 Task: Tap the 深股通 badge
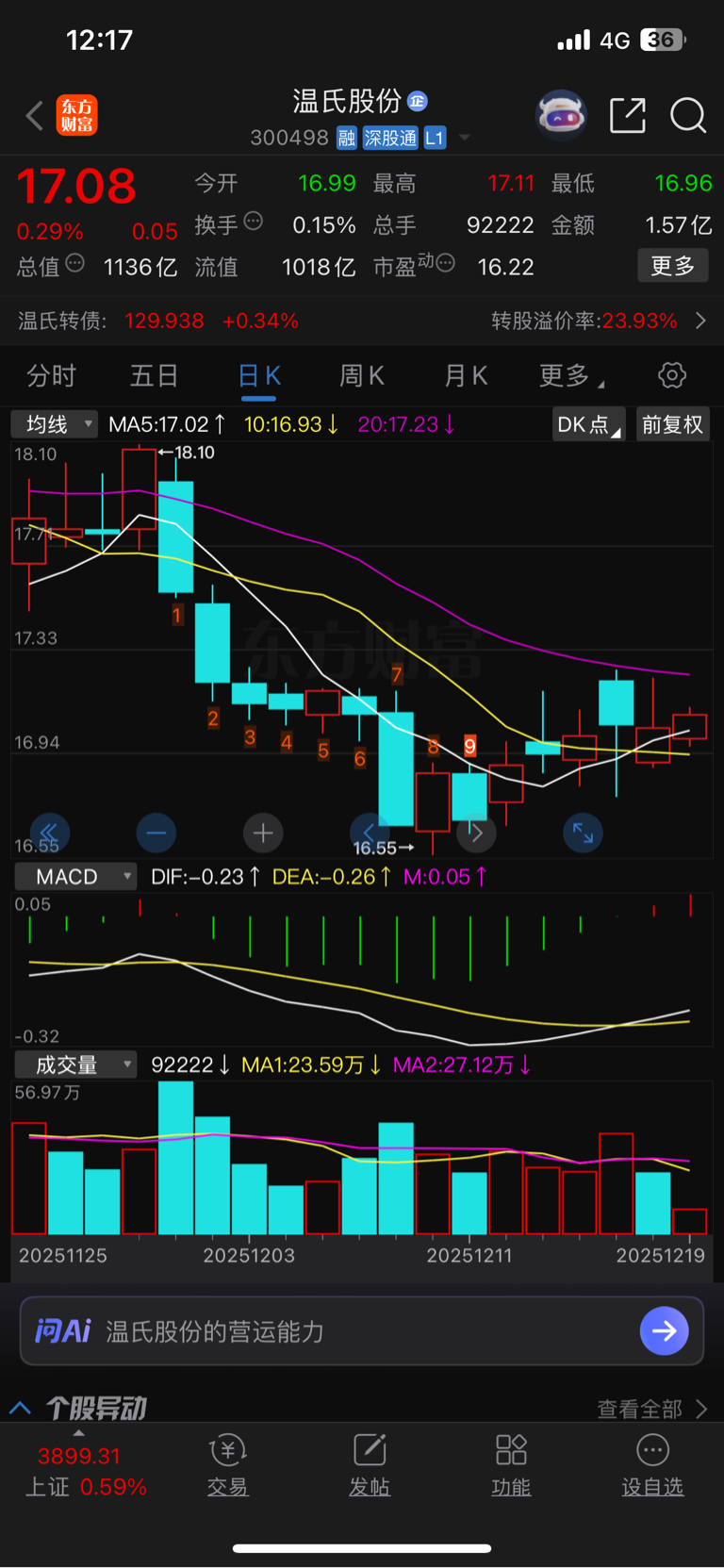[x=390, y=139]
